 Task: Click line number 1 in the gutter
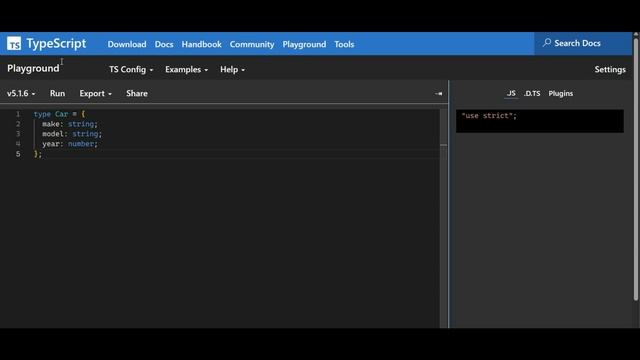point(18,114)
